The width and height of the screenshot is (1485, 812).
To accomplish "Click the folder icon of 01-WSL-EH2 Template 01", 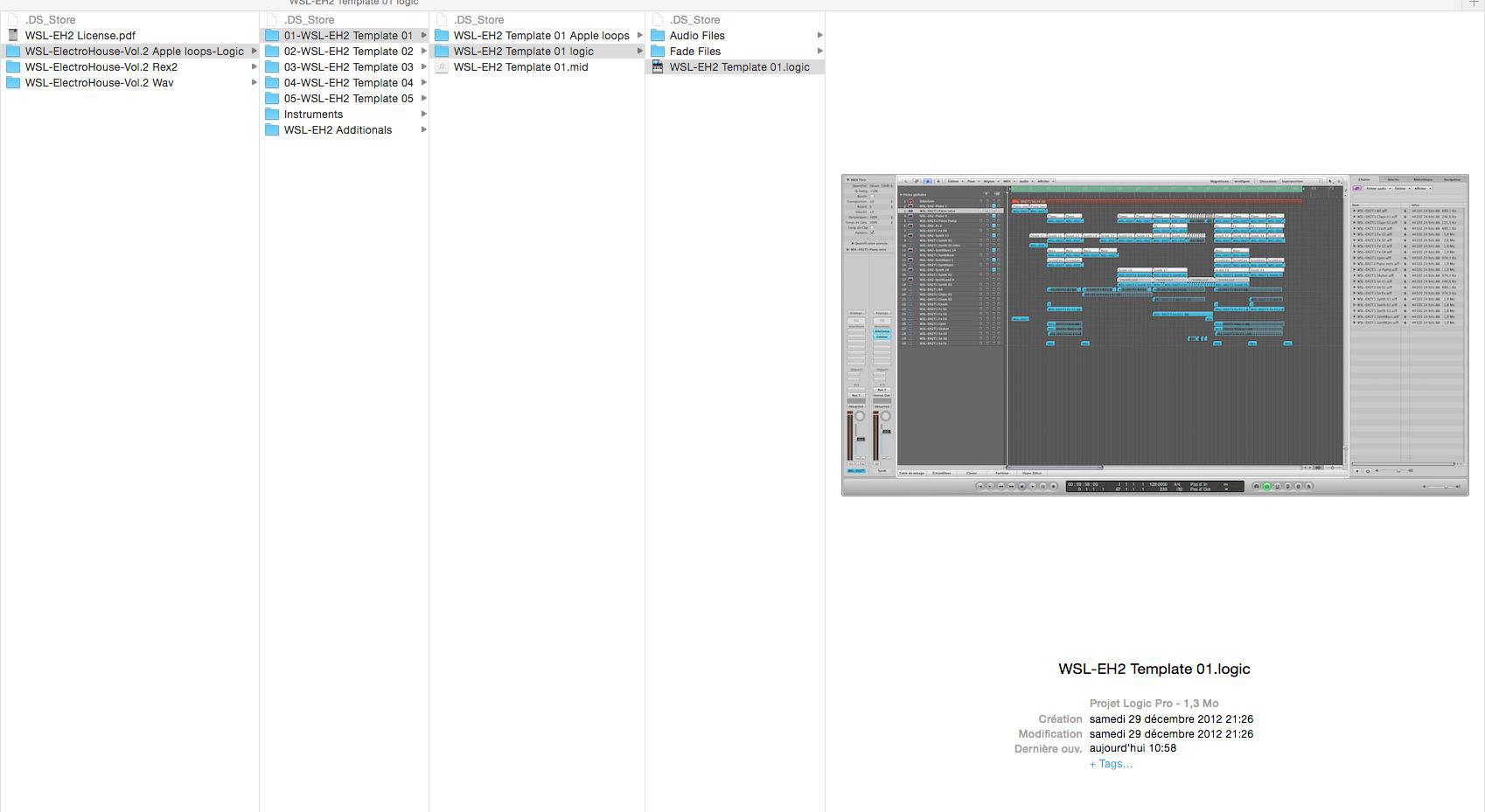I will (272, 36).
